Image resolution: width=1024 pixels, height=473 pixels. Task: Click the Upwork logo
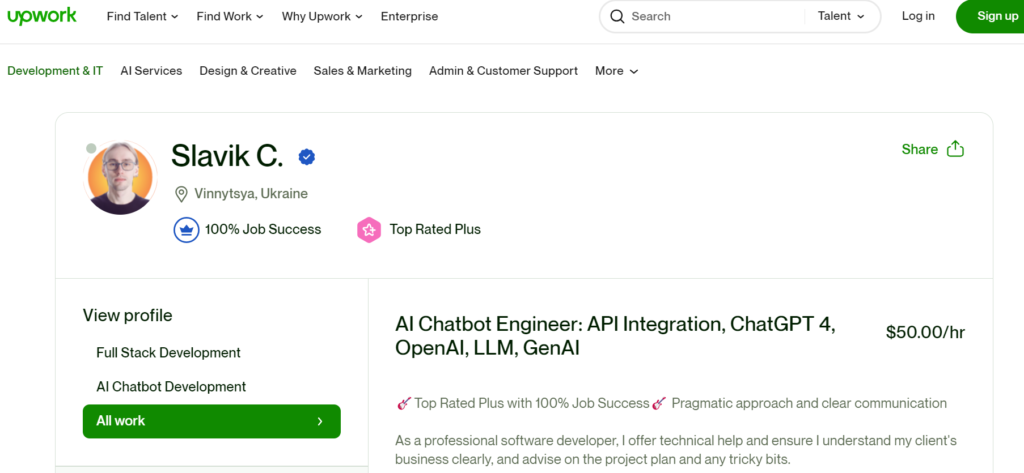point(42,17)
